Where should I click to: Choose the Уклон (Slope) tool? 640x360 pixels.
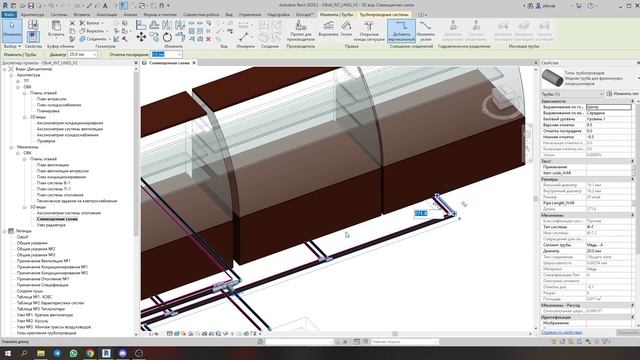click(x=346, y=29)
